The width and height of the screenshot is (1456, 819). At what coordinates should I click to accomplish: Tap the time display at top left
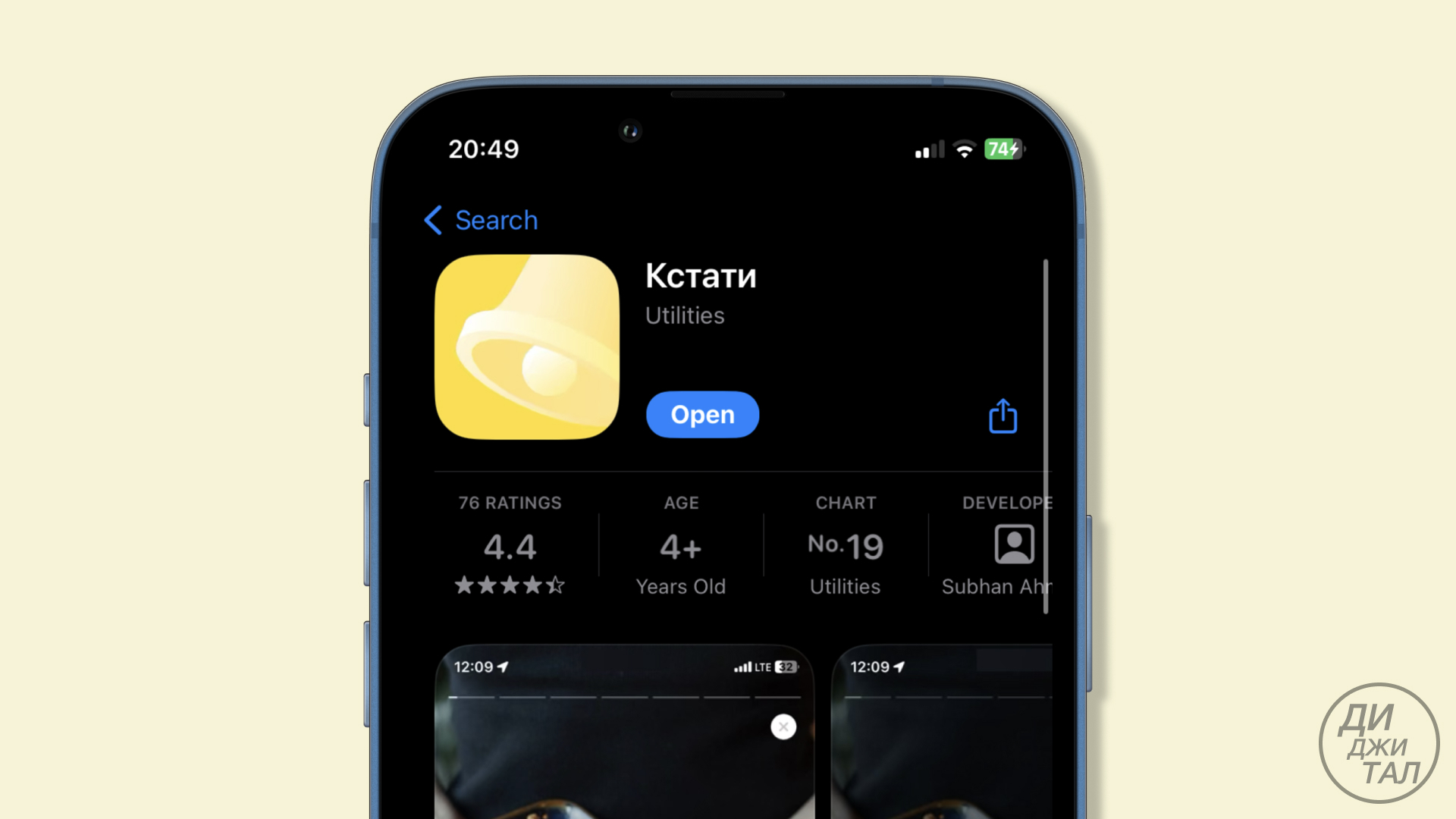coord(485,149)
